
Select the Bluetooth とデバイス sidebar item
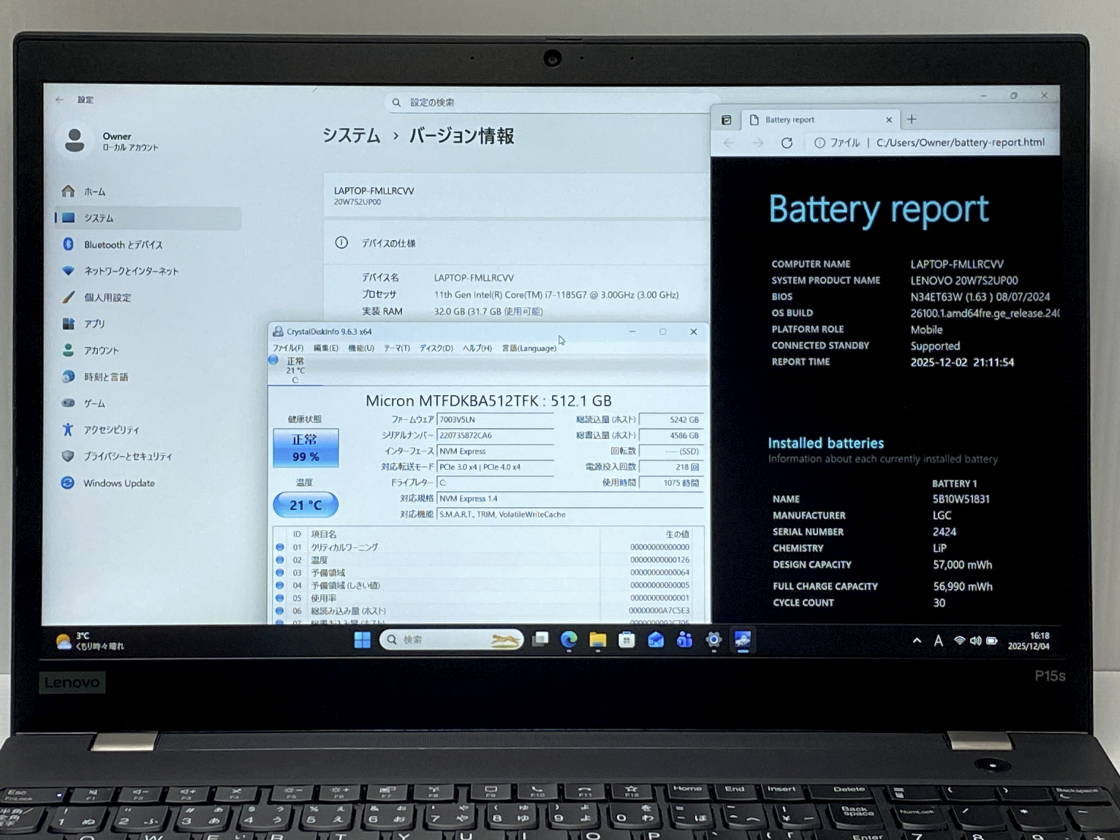click(122, 245)
